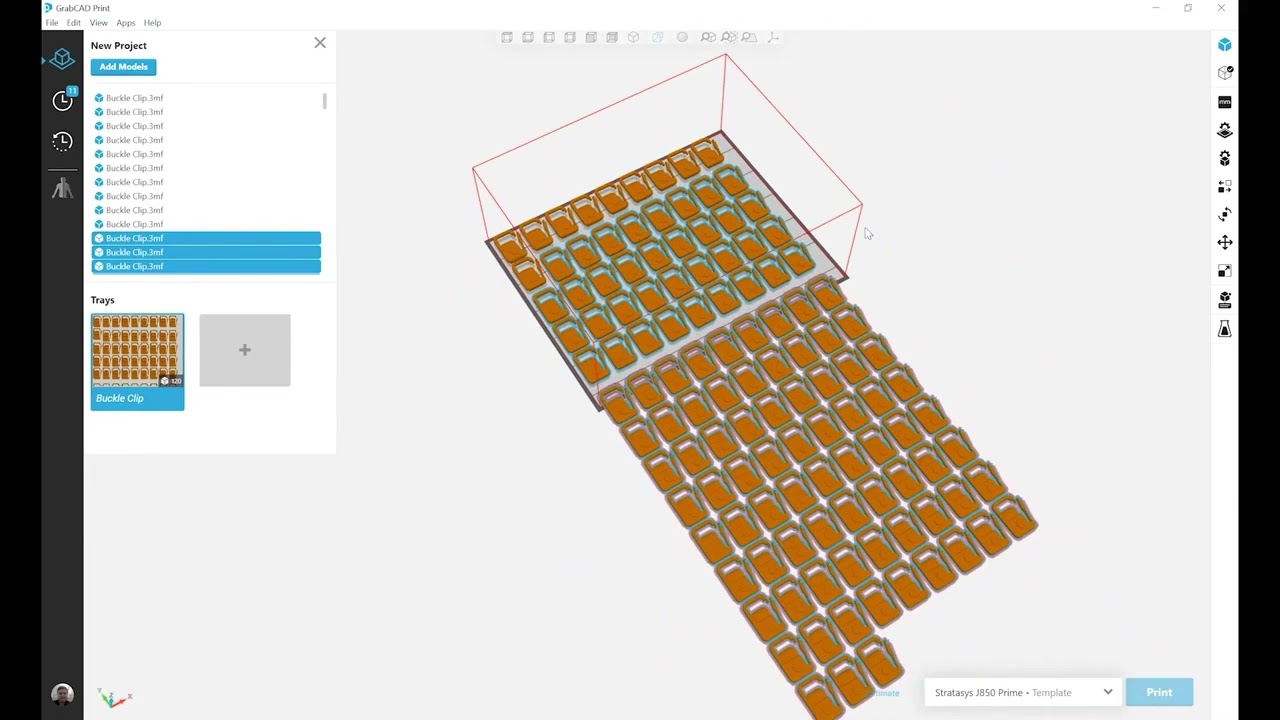Click the highlighted blue view icon in top toolbar
The width and height of the screenshot is (1280, 720).
pyautogui.click(x=657, y=37)
